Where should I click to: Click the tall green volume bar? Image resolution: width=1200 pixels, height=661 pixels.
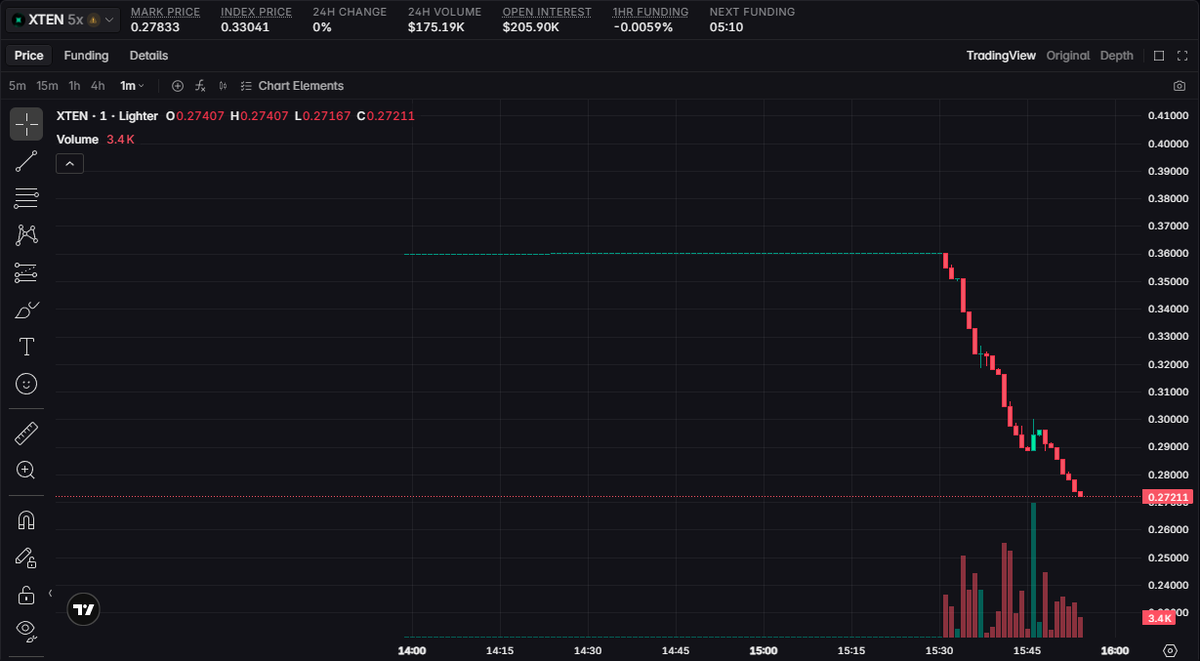[x=1033, y=569]
